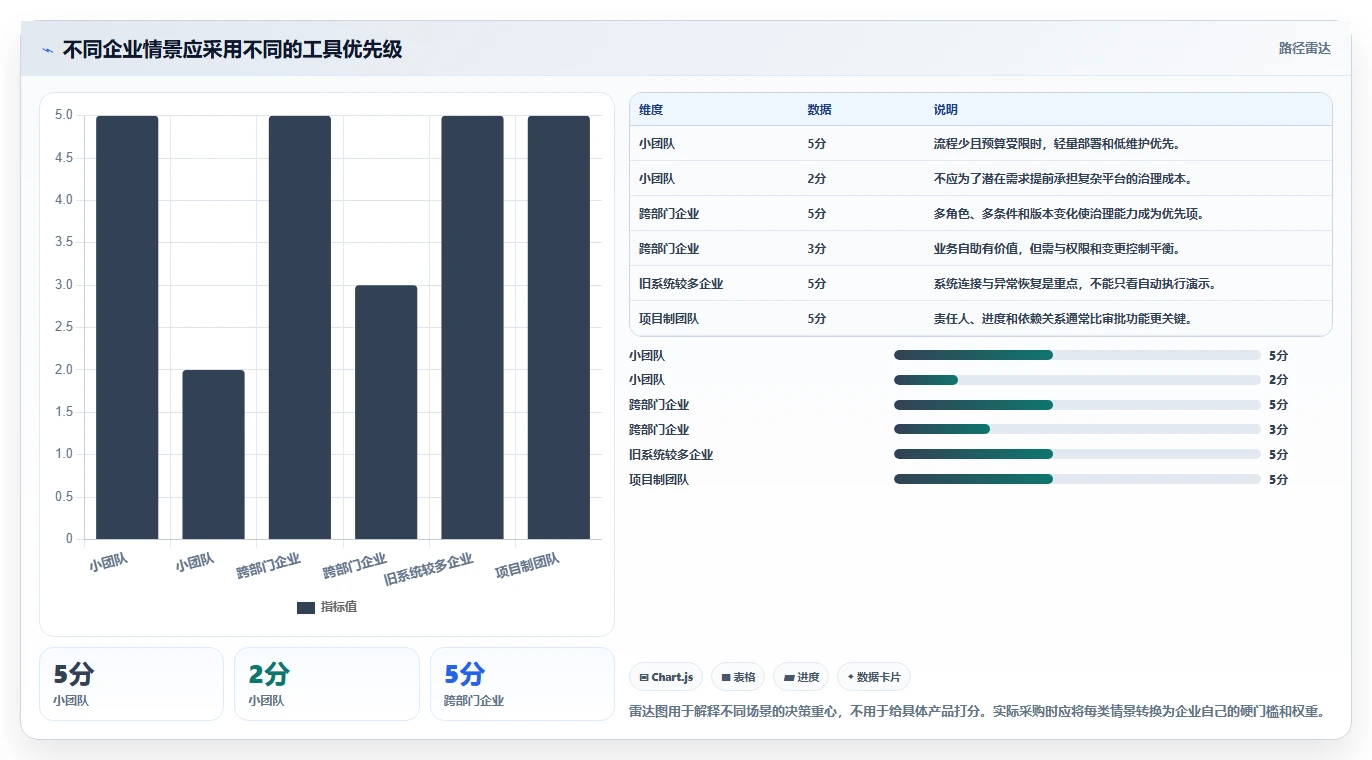The width and height of the screenshot is (1372, 760).
Task: Click the lightning icon beside the page title
Action: [47, 50]
